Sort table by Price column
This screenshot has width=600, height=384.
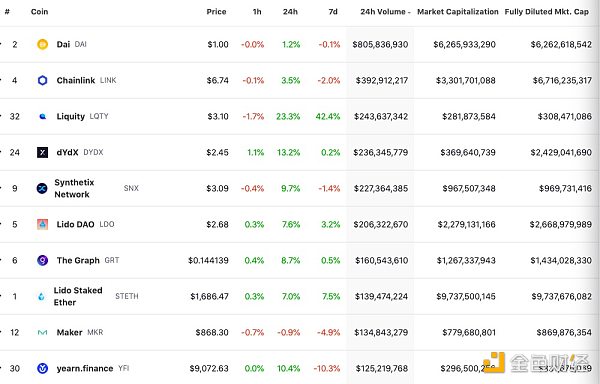point(216,12)
